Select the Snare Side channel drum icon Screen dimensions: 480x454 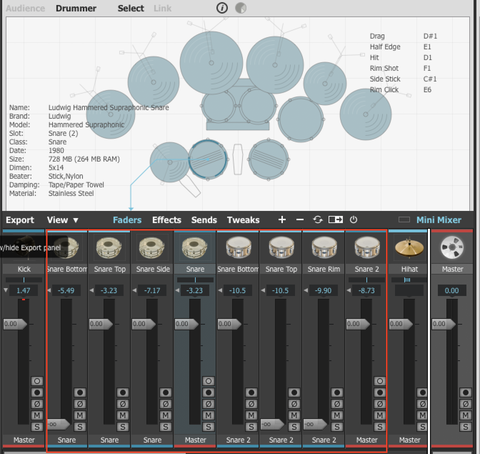point(152,248)
